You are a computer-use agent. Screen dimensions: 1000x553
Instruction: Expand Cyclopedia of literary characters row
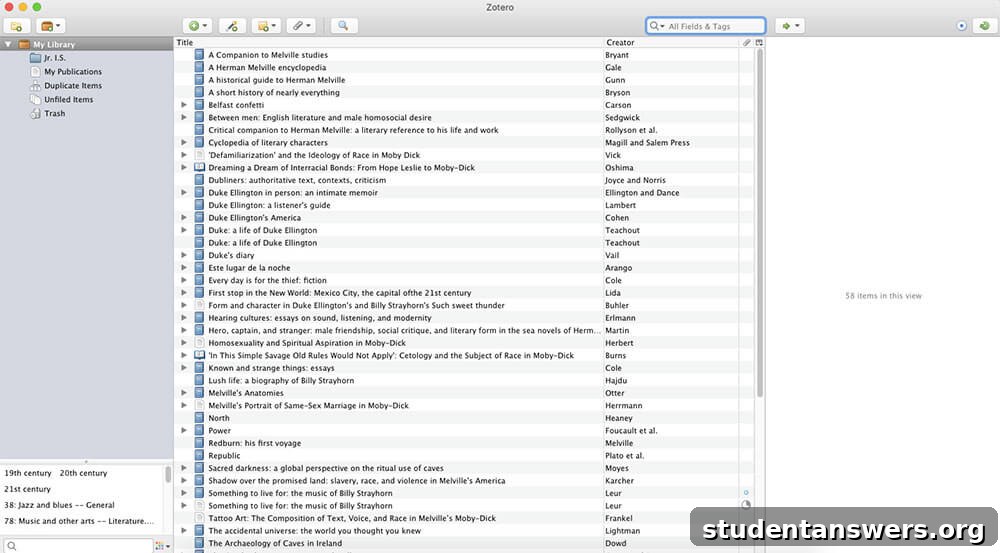point(184,143)
